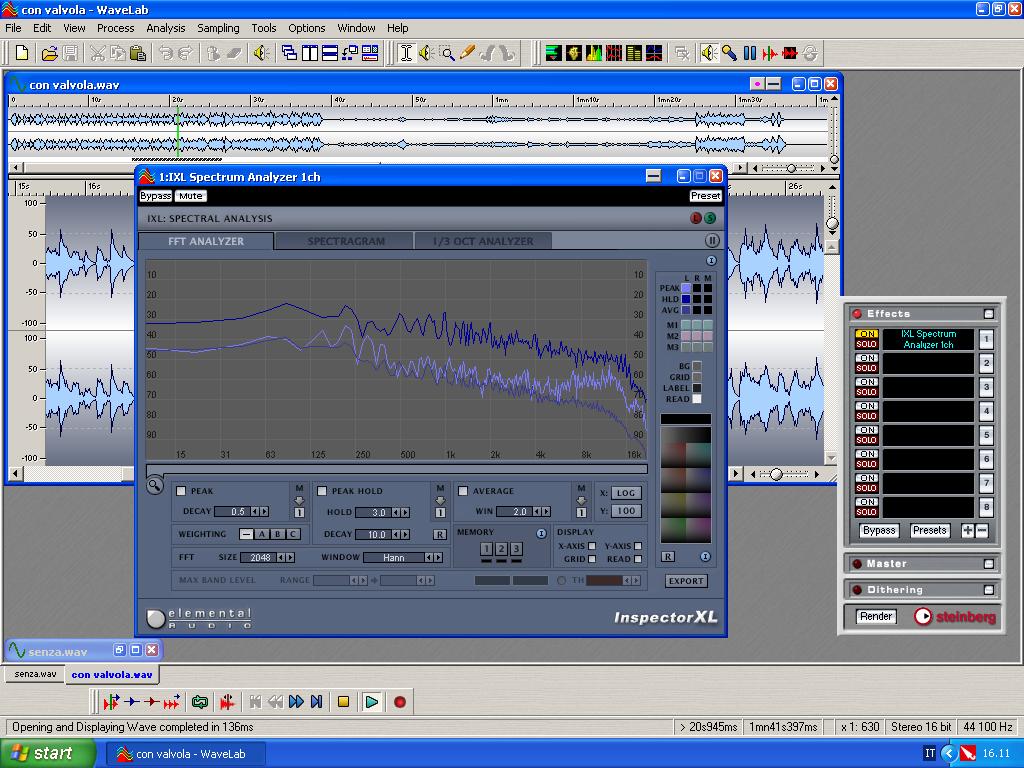Click fast forward in the transport bar
Viewport: 1024px width, 768px height.
click(x=296, y=702)
